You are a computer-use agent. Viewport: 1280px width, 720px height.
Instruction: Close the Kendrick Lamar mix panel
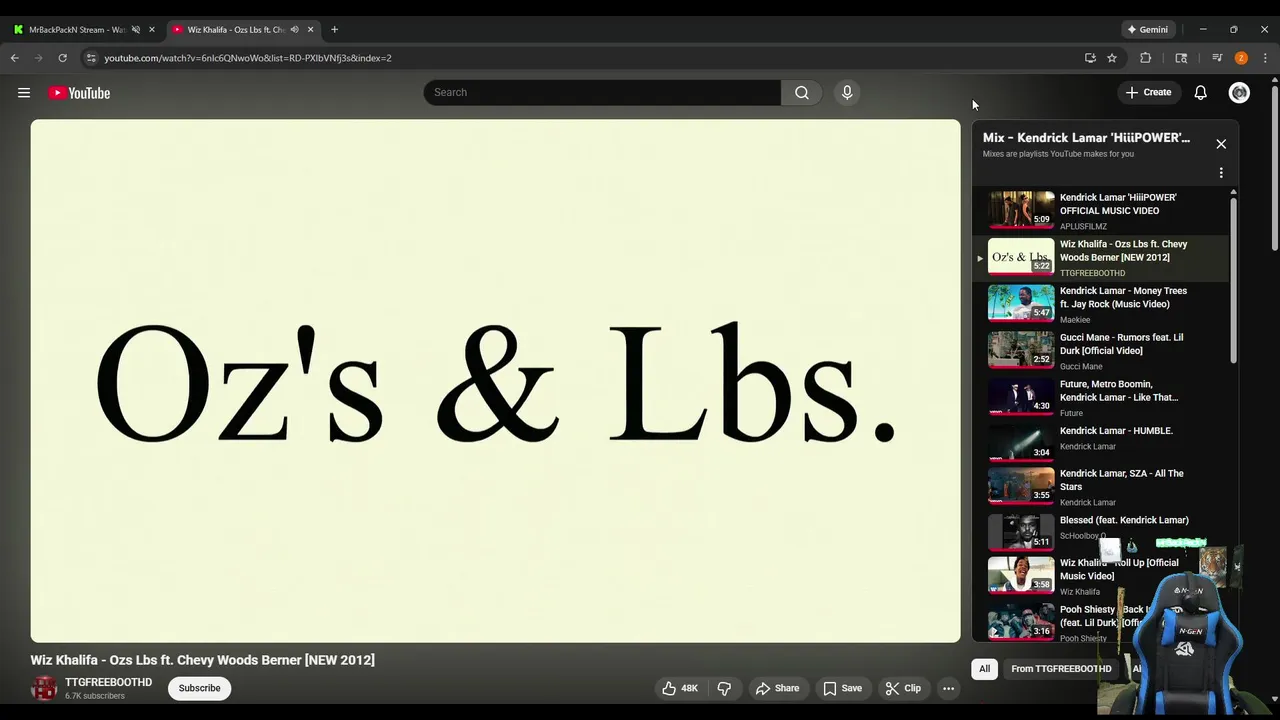(1221, 144)
